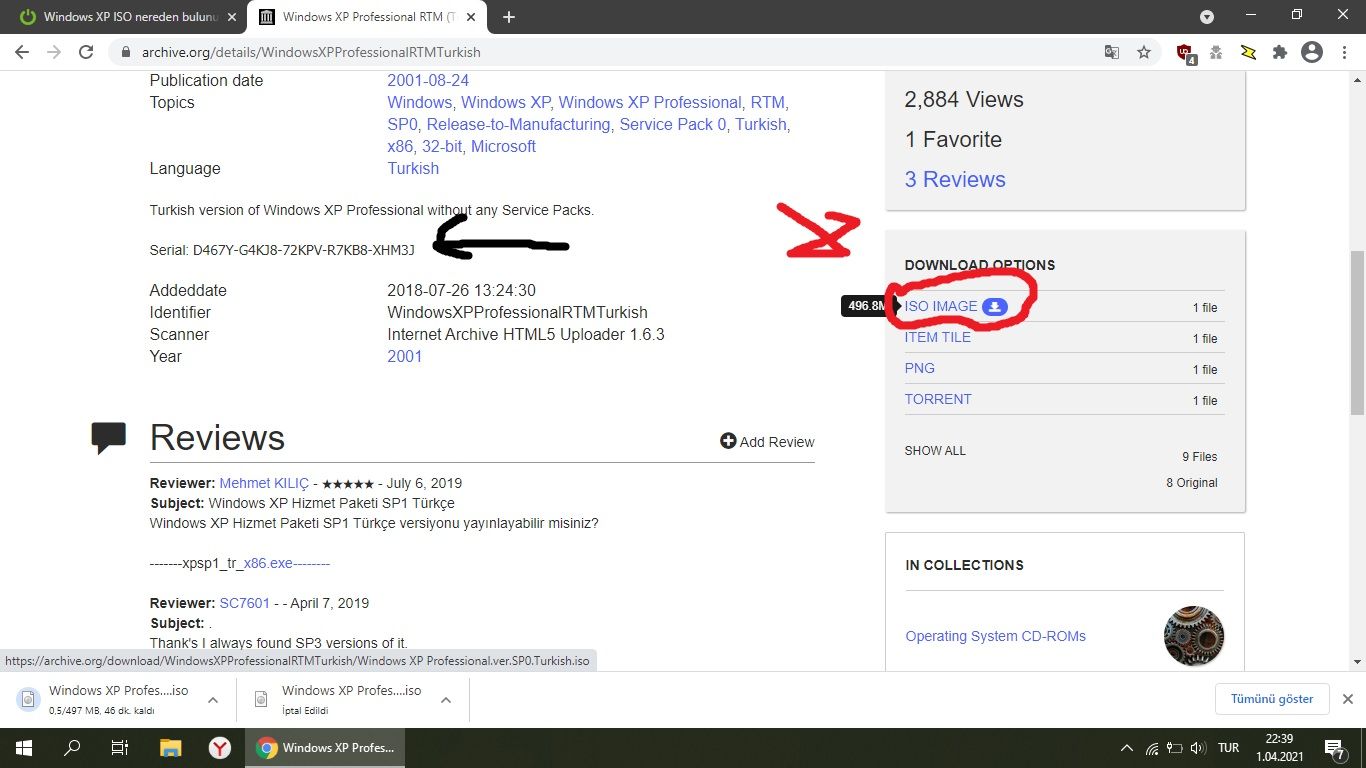Open the Google Translate page icon
Image resolution: width=1366 pixels, height=768 pixels.
[1112, 53]
